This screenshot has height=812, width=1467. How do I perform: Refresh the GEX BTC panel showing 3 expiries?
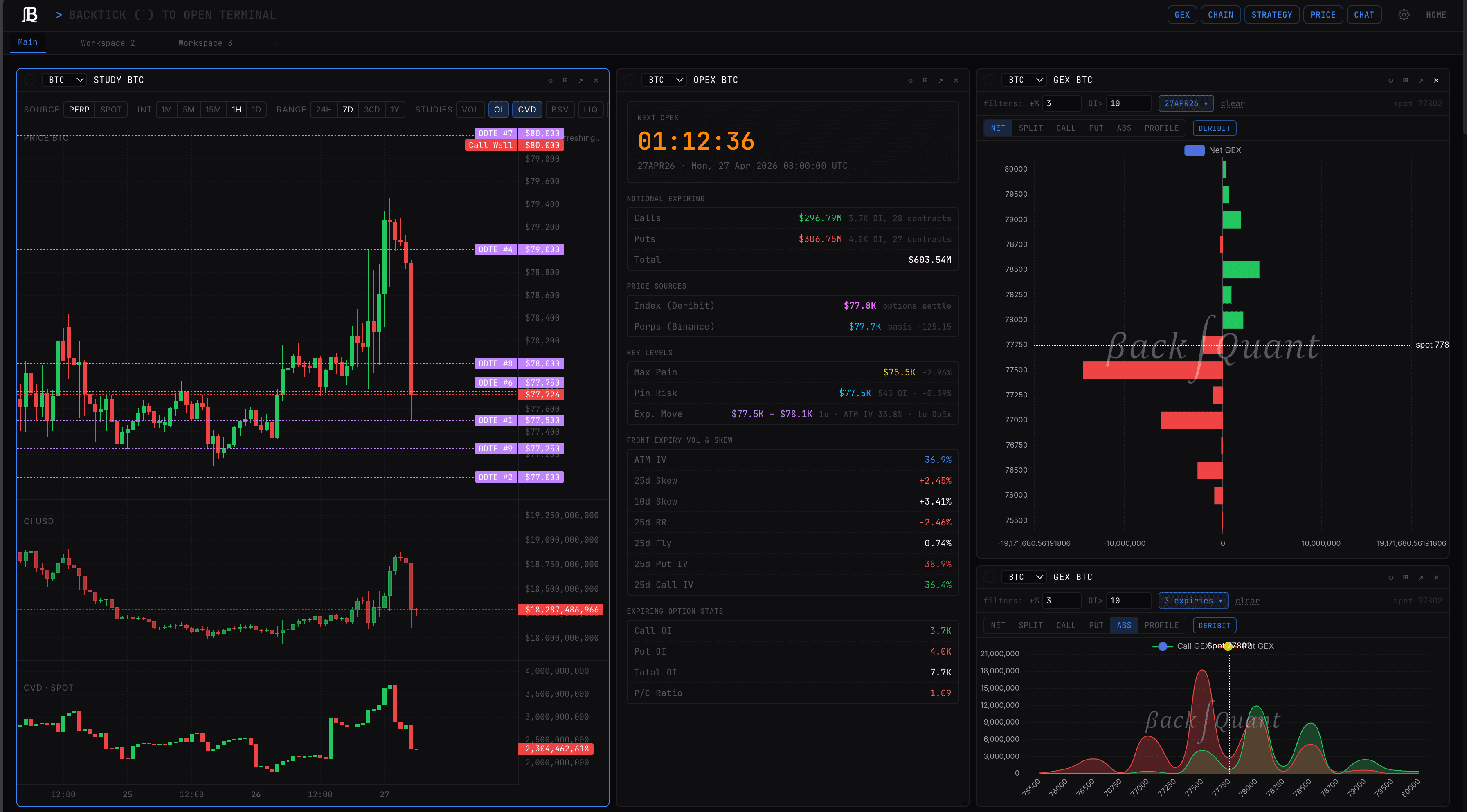[1390, 578]
